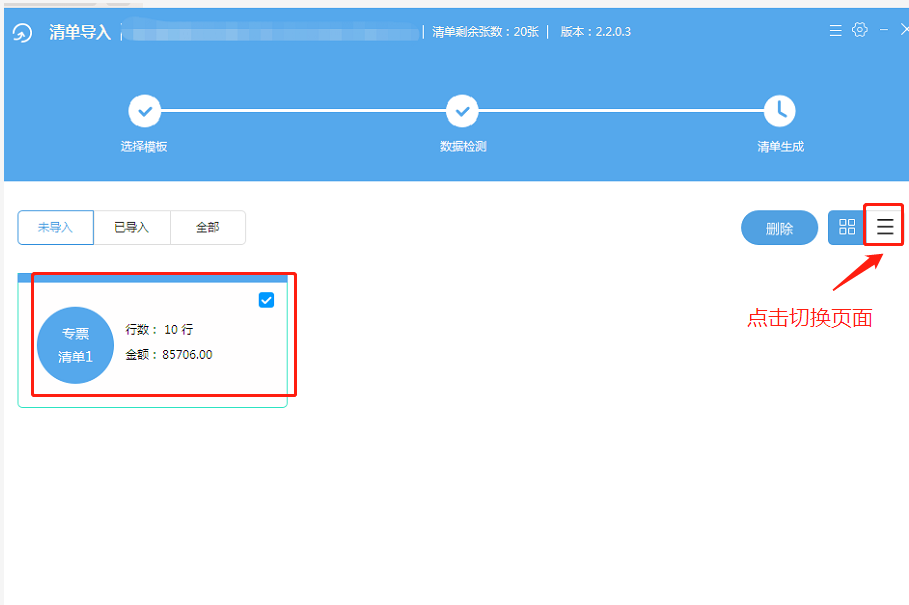Show the 全部 tab
Screen dimensions: 909x605
pos(207,228)
